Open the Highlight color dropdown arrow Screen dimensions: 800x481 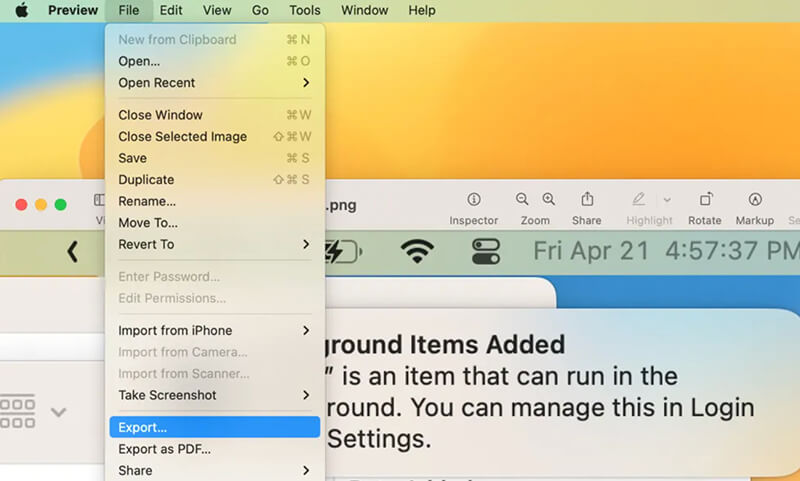tap(667, 200)
